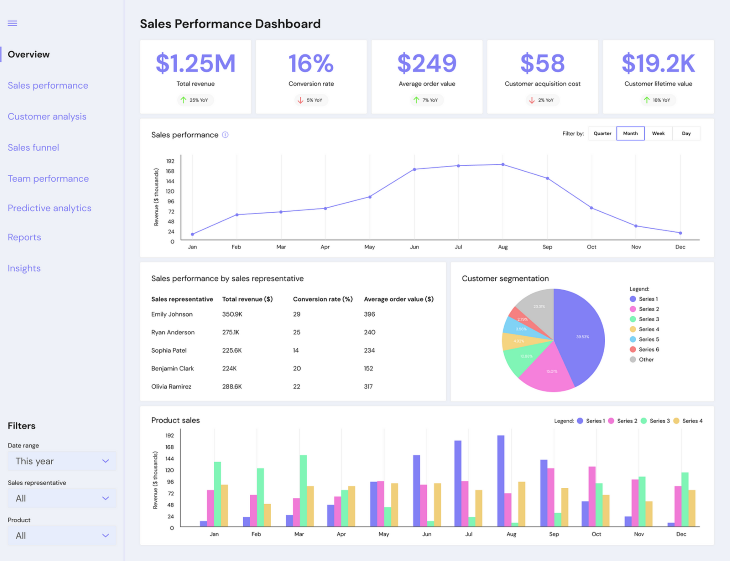Select Benjamin Clark table row name
This screenshot has width=730, height=561.
[172, 369]
